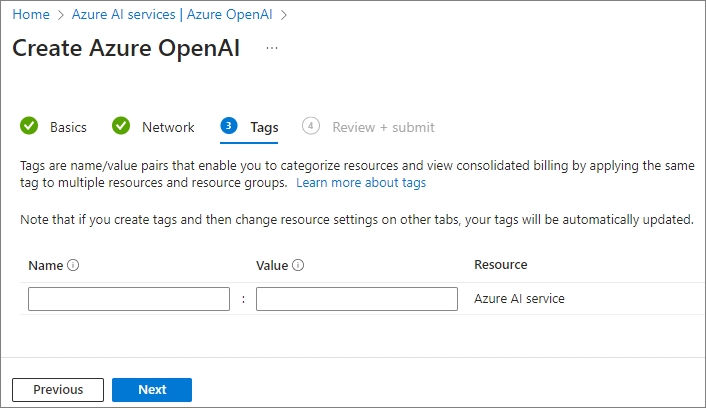706x408 pixels.
Task: Open Azure AI services | Azure OpenAI breadcrumb
Action: click(172, 14)
